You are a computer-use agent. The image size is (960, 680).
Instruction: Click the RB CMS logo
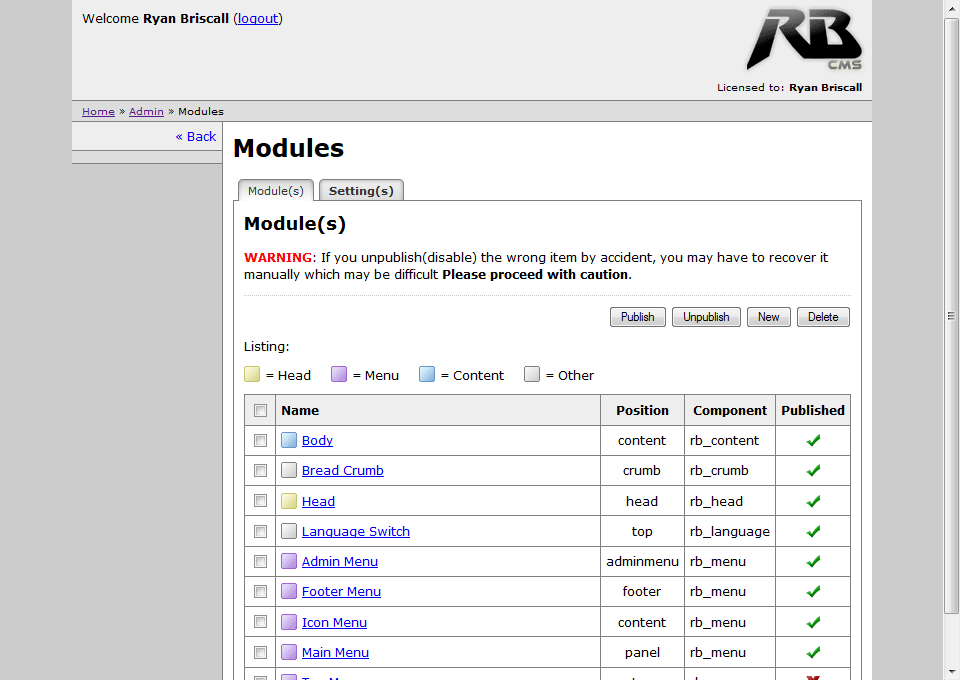click(x=803, y=40)
